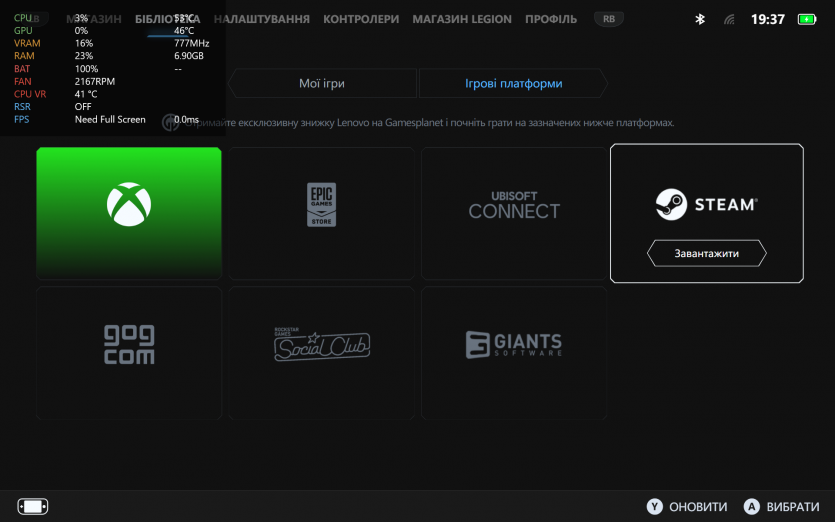Open the Ubisoft Connect platform tile
The image size is (835, 522).
tap(514, 211)
